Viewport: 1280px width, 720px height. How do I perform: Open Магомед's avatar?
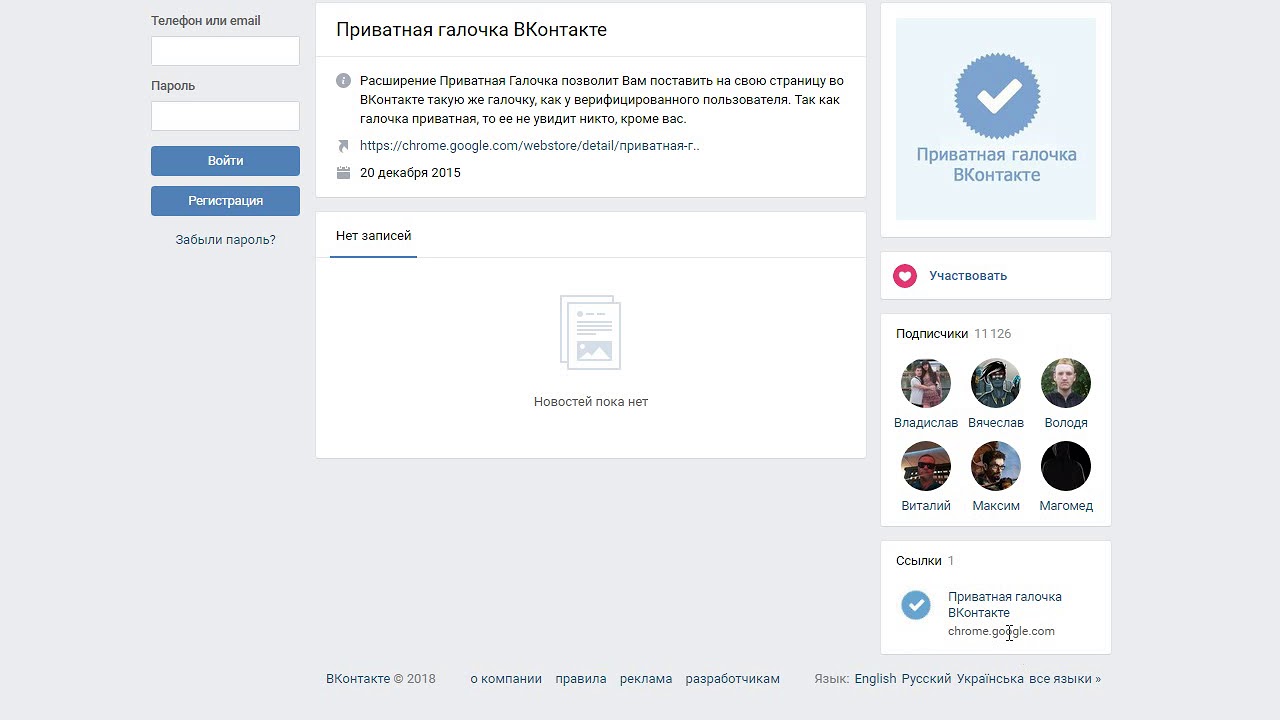(x=1066, y=466)
